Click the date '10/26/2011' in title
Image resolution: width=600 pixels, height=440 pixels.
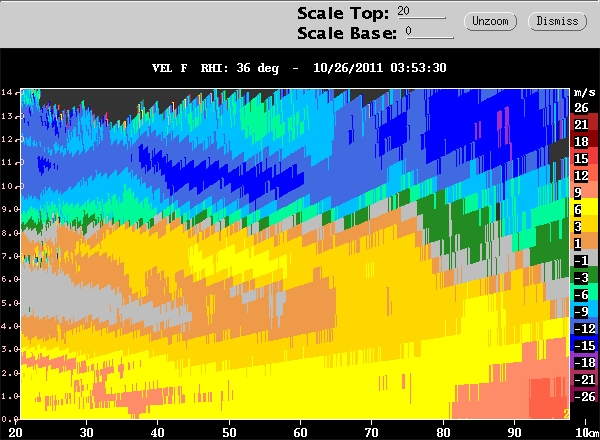tap(348, 68)
